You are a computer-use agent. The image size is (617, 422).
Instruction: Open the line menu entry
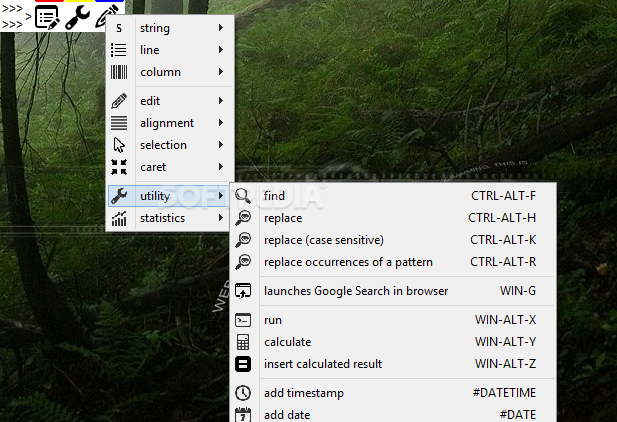point(170,50)
